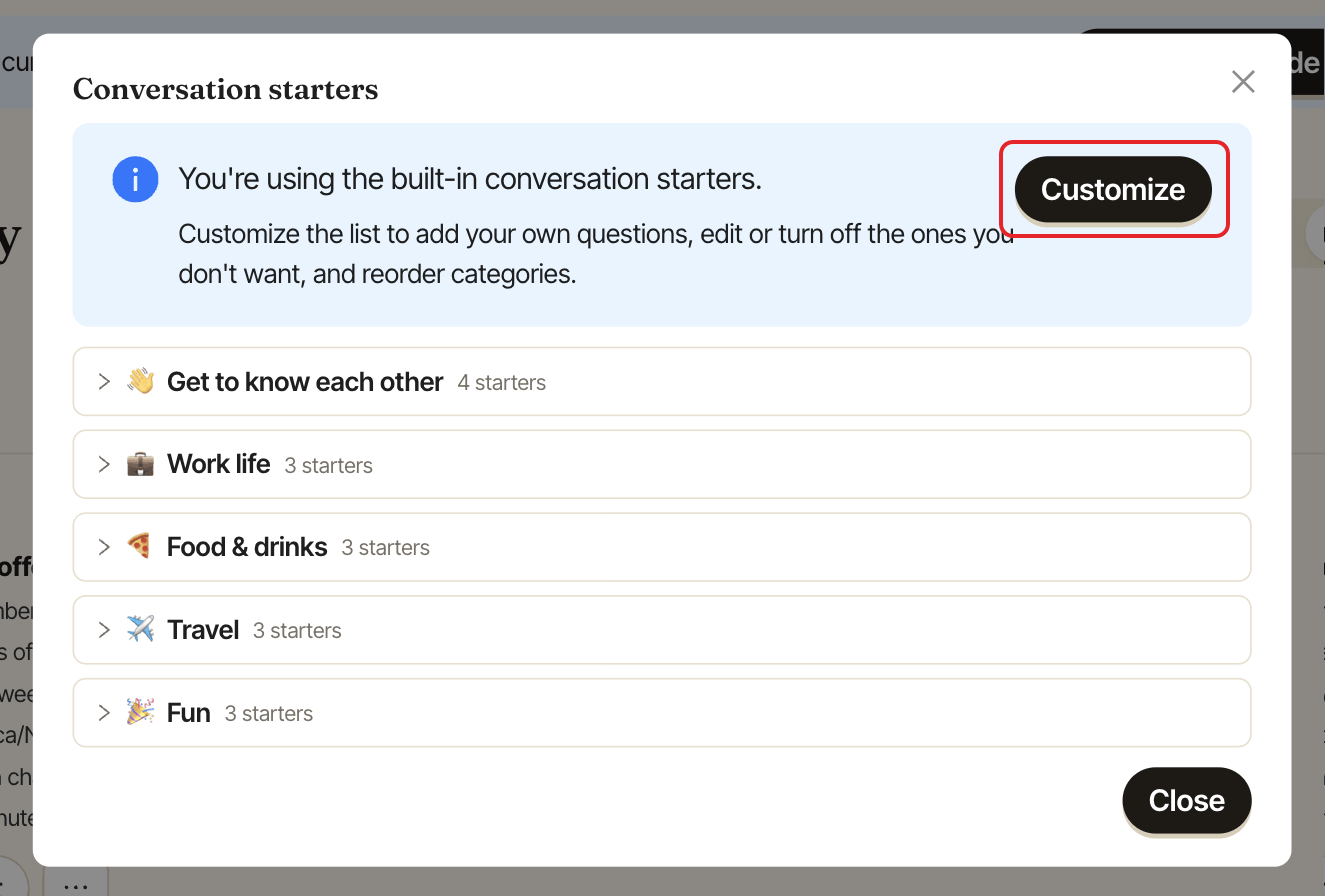Click the party popper emoji icon
Screen dimensions: 1325x896
[140, 713]
